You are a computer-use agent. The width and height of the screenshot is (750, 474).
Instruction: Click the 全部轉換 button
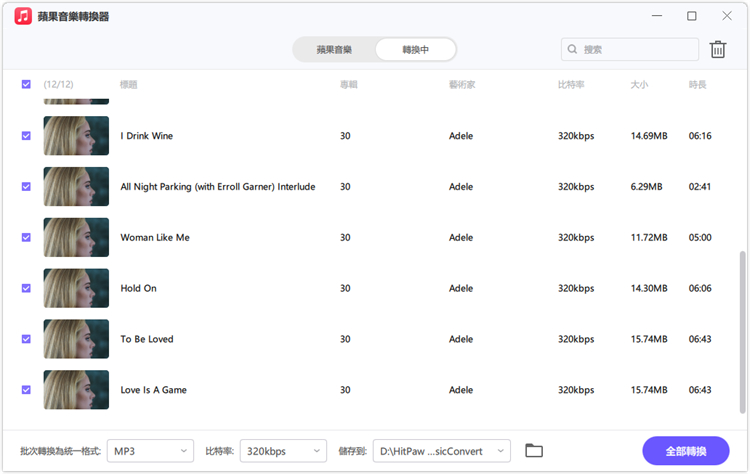(685, 451)
